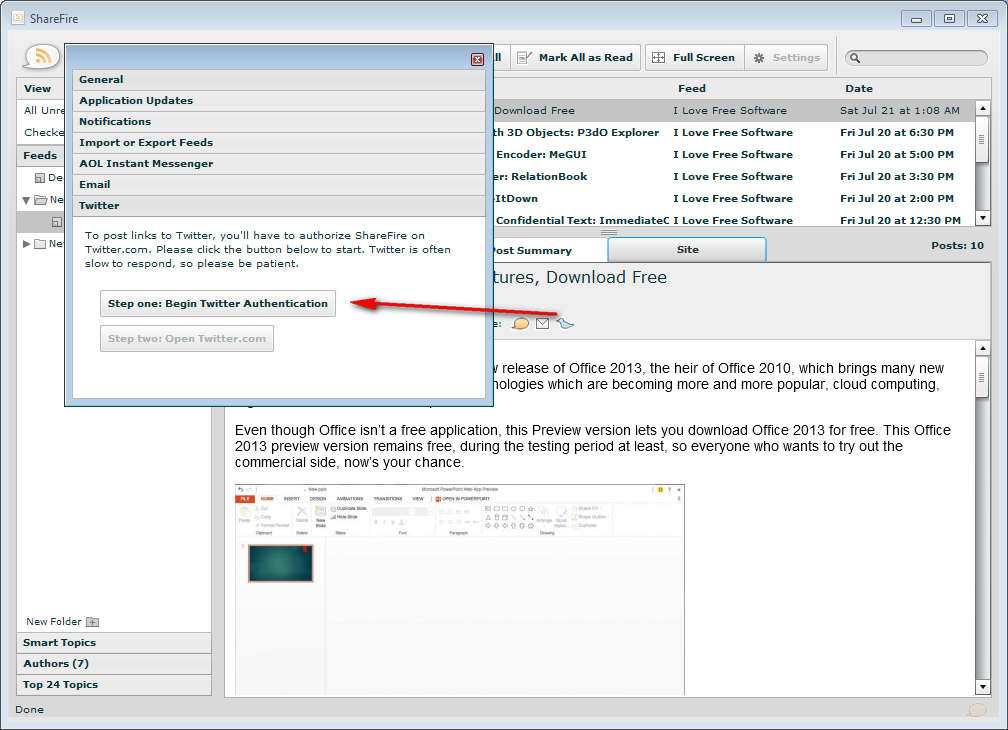Expand the AOL Instant Messenger section

coord(278,164)
